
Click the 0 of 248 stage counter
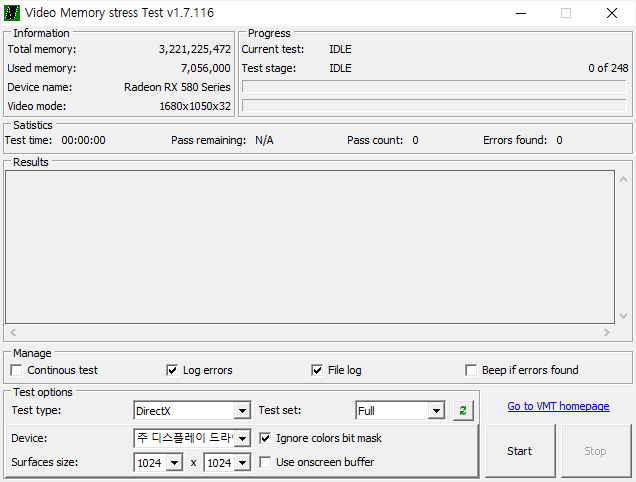[608, 68]
